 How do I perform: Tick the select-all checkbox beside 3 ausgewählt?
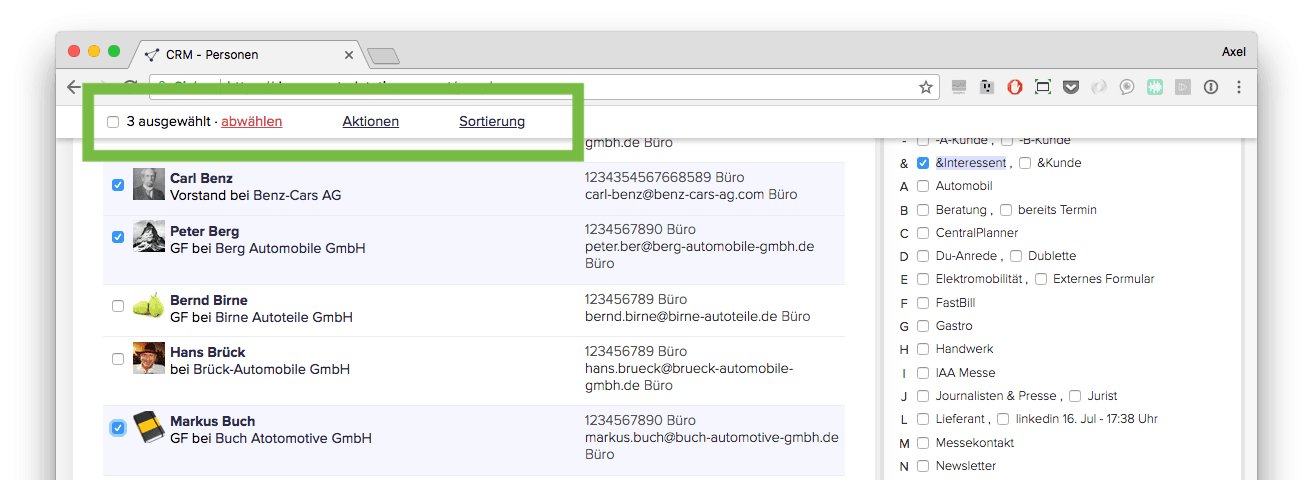[x=113, y=122]
